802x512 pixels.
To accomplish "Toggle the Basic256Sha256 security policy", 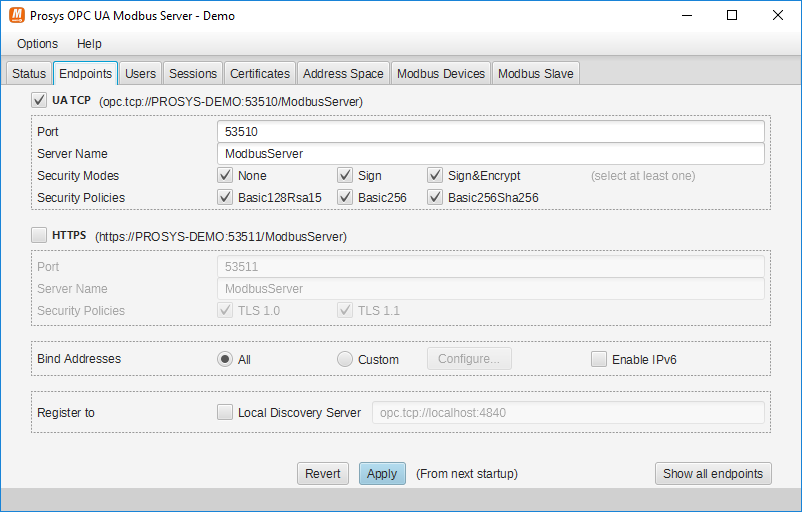I will (435, 197).
